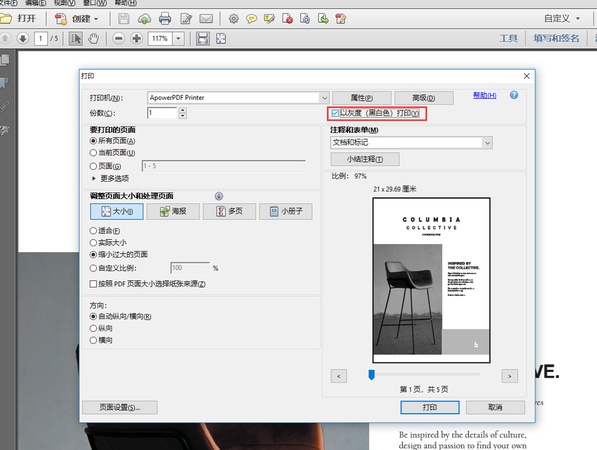The height and width of the screenshot is (450, 597).
Task: Click the Open folder icon in toolbar
Action: tap(5, 18)
